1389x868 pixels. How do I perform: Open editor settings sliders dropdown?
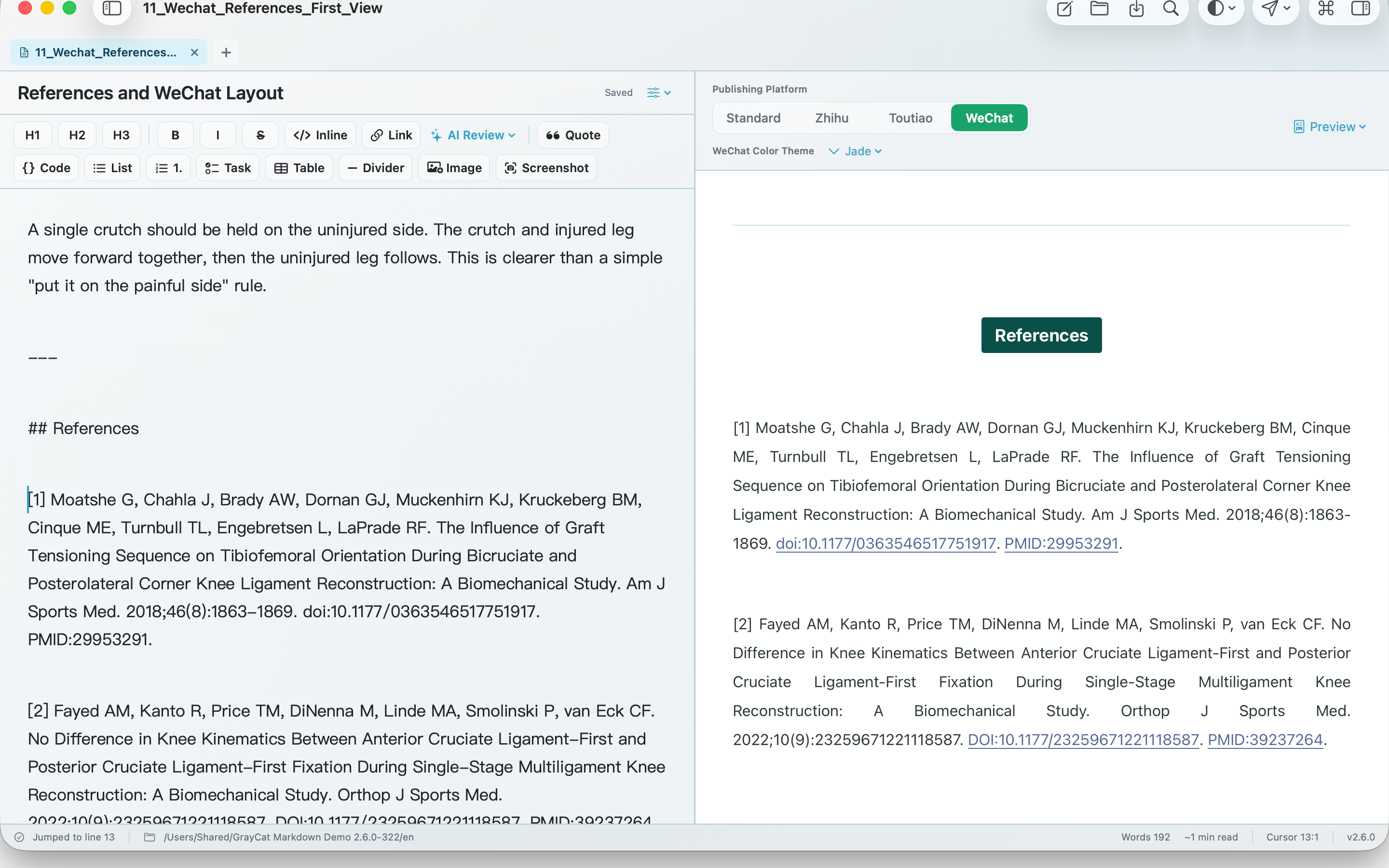tap(659, 93)
